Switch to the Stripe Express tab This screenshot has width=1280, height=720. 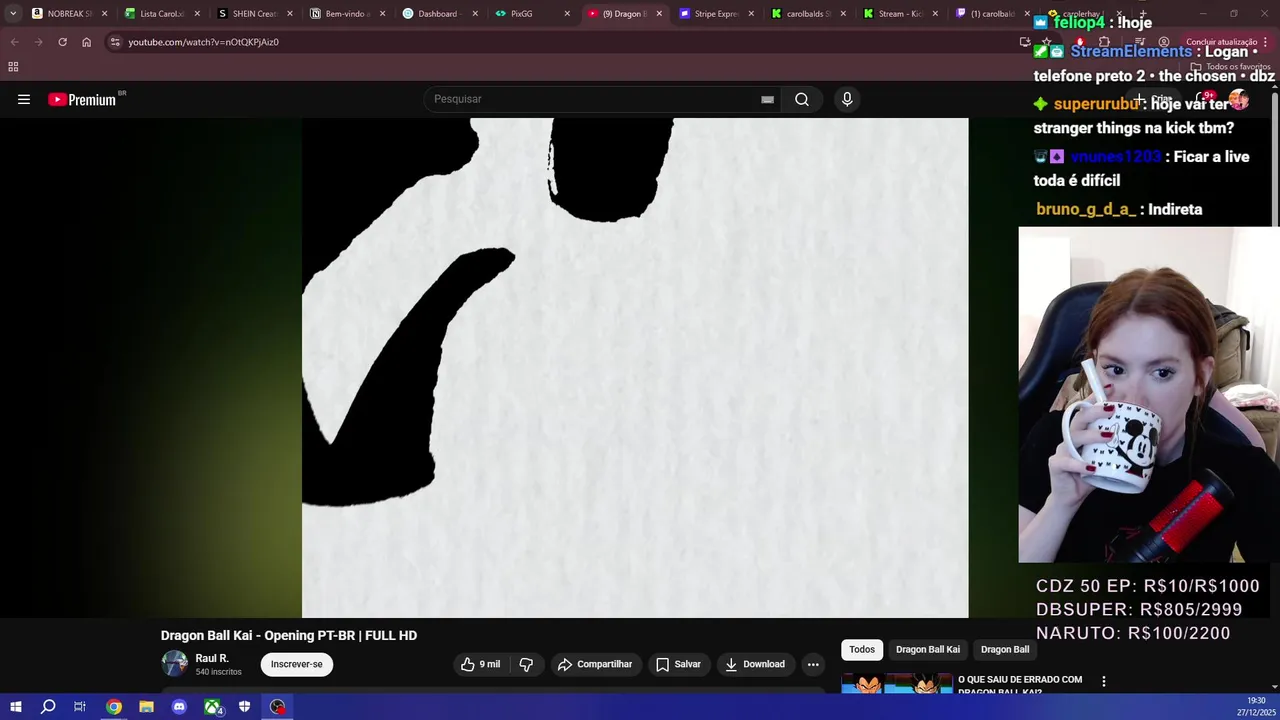(x=715, y=14)
